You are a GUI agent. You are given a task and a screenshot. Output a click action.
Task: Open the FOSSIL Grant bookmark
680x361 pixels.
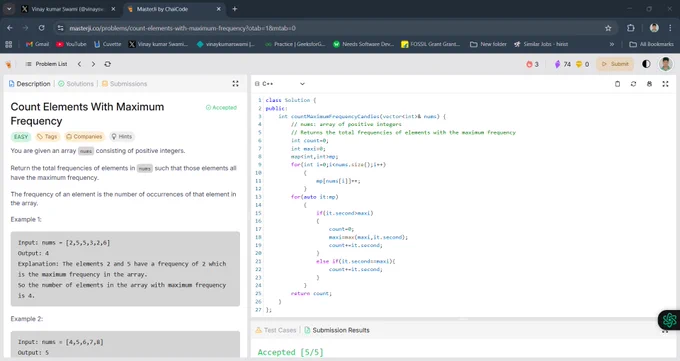click(431, 44)
